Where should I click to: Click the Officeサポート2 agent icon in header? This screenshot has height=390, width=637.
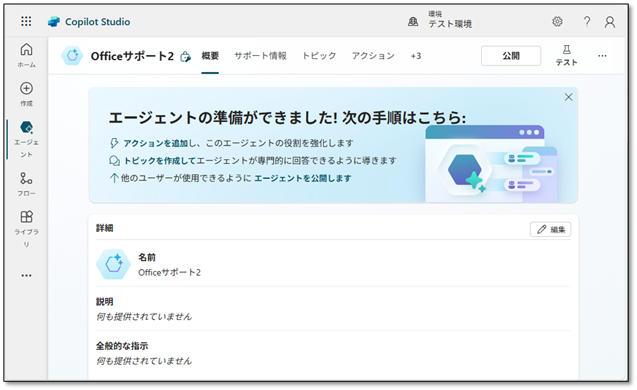click(x=72, y=56)
